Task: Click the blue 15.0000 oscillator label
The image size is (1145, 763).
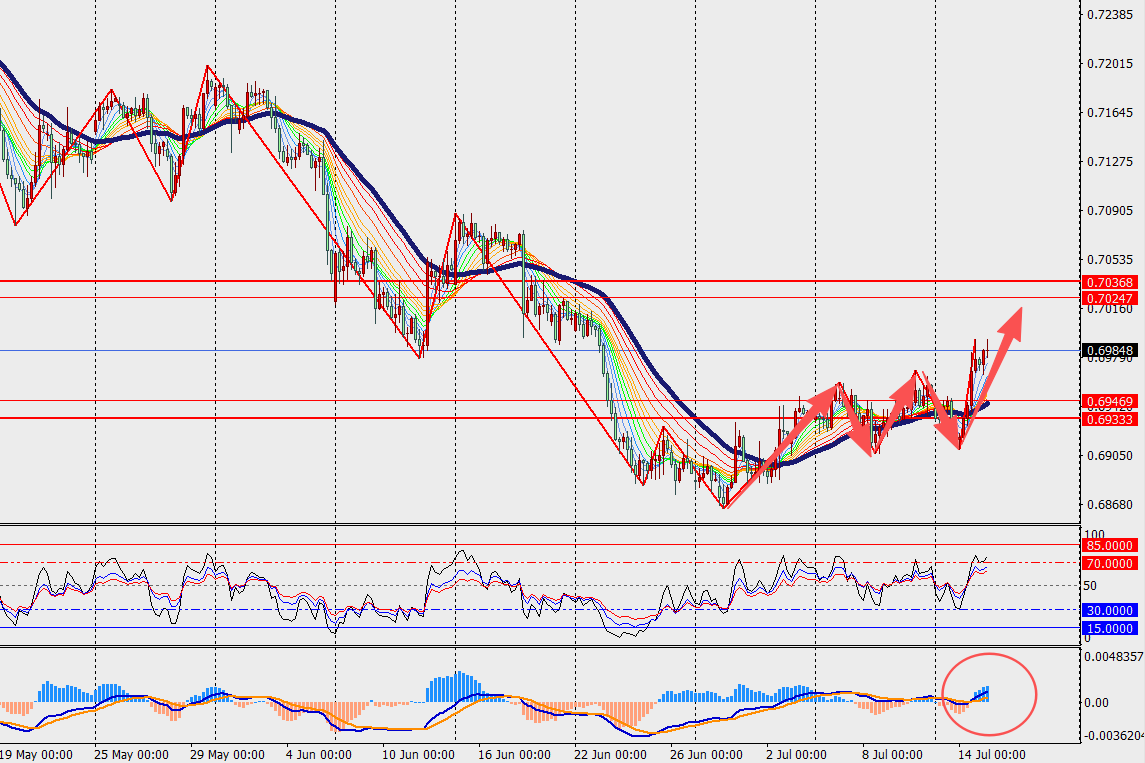Action: pyautogui.click(x=1109, y=629)
